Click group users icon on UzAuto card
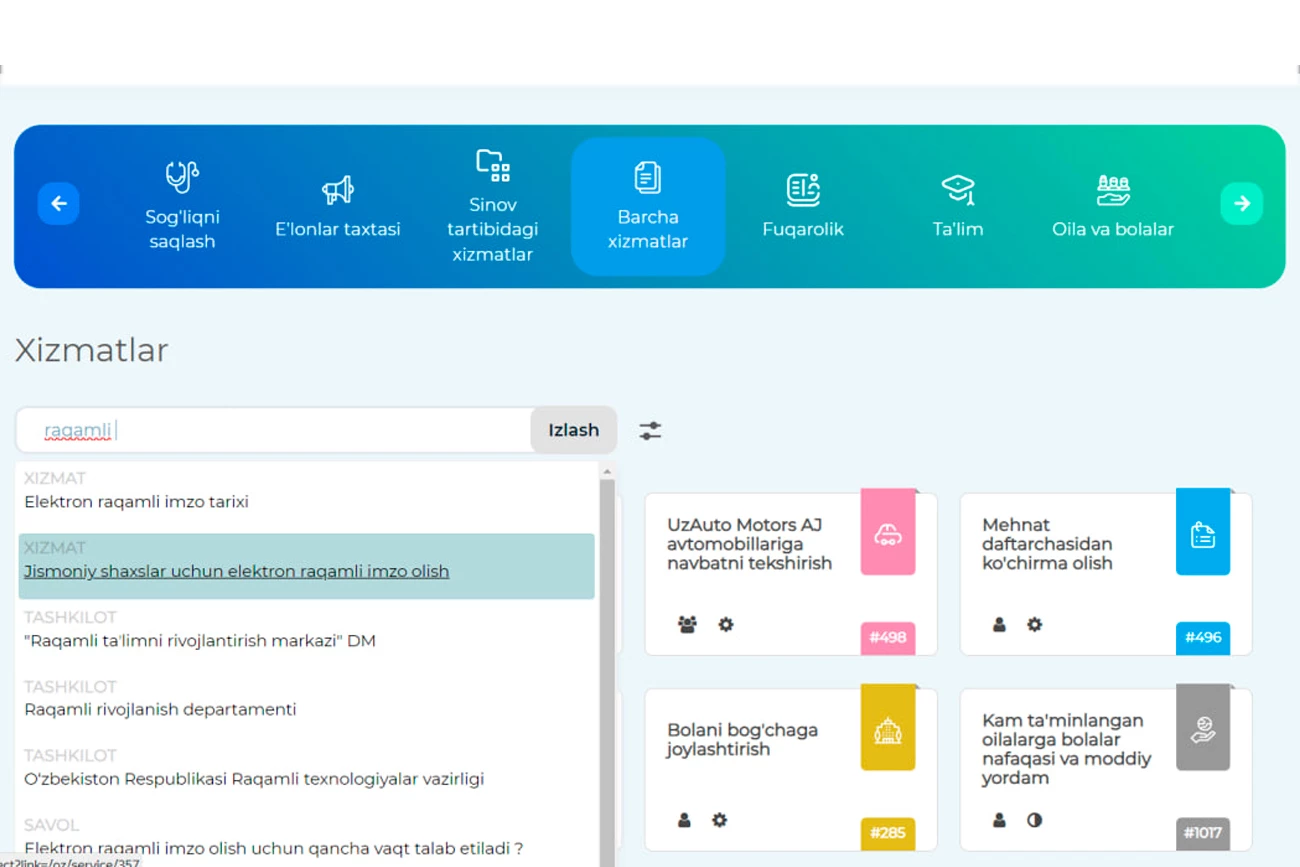1300x867 pixels. [687, 625]
